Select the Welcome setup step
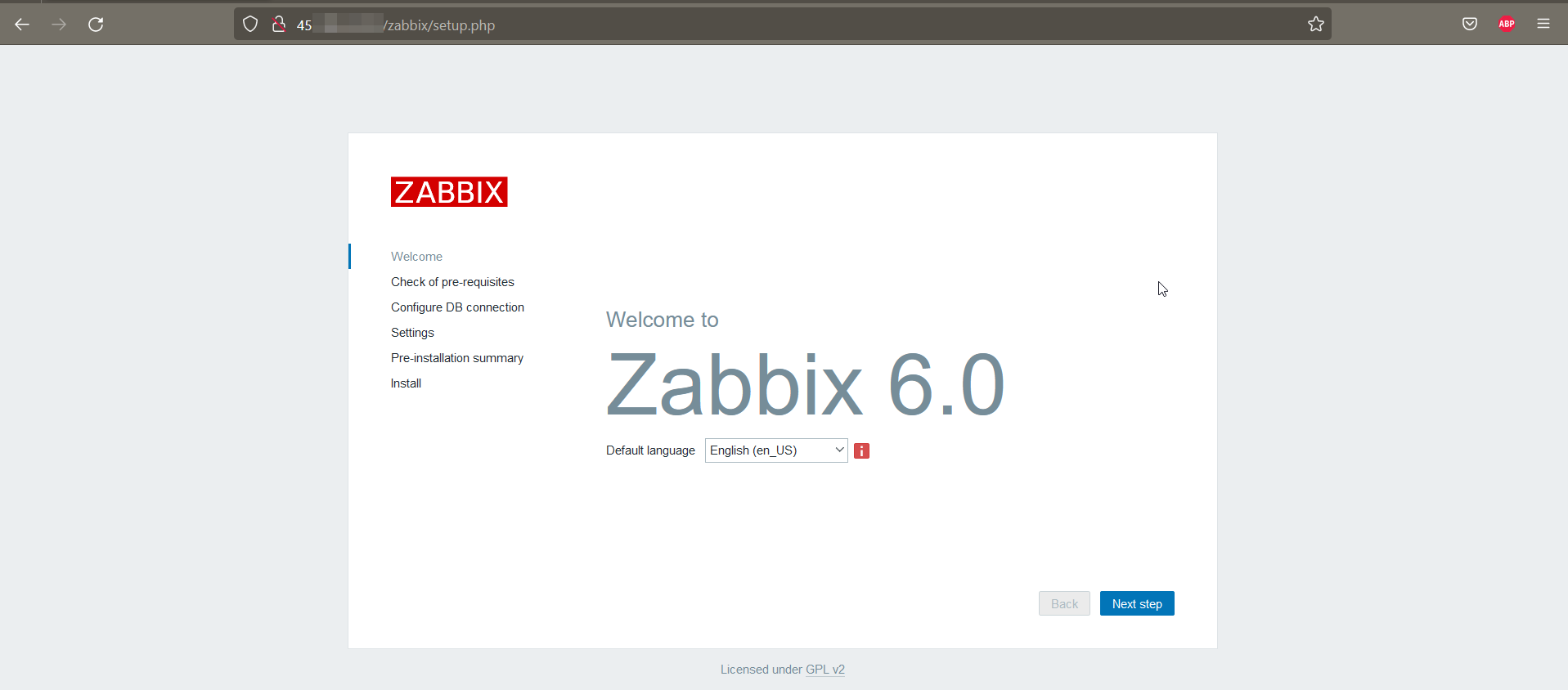Screen dimensions: 1568x690 coord(416,257)
